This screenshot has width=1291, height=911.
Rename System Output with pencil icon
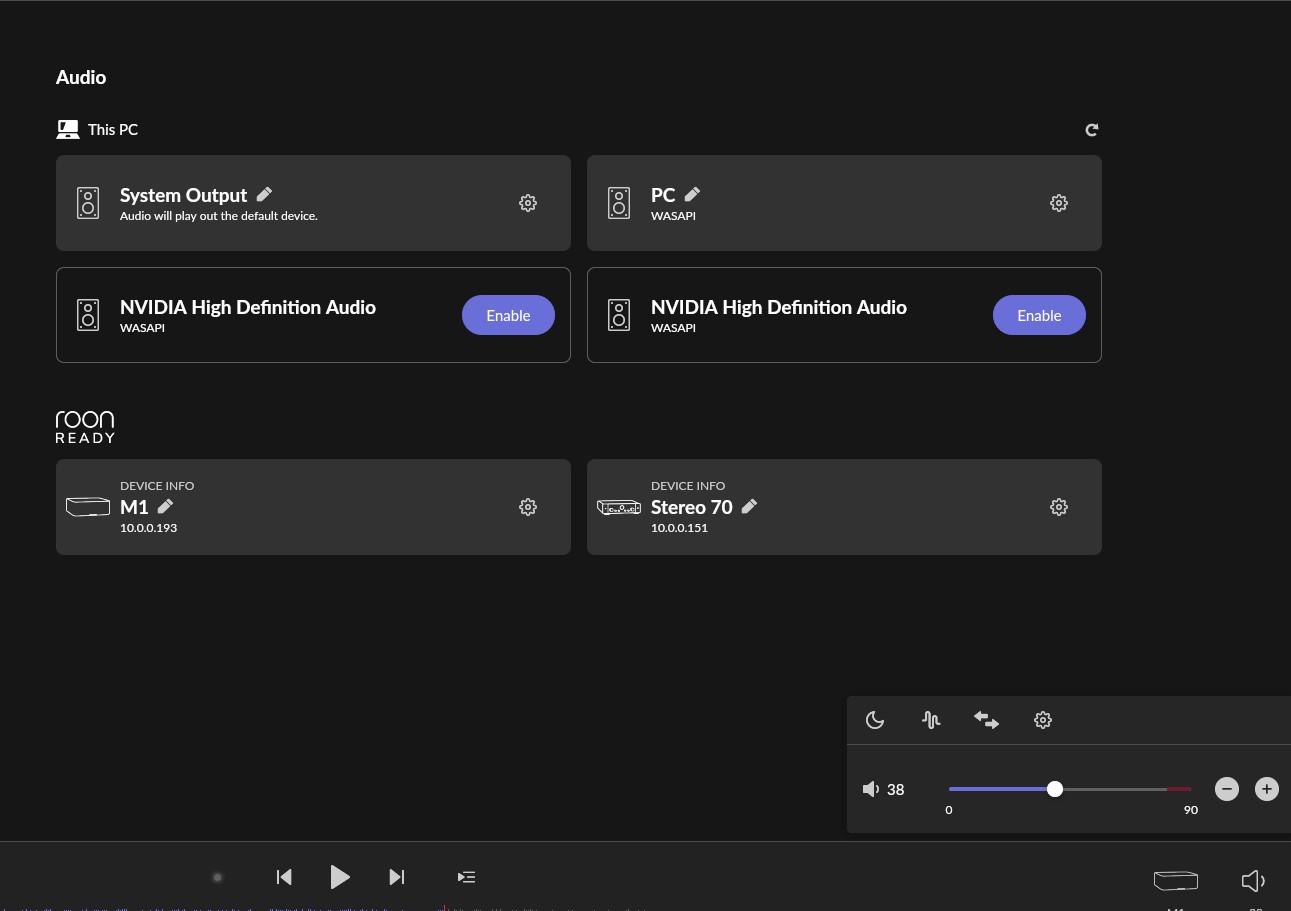[264, 194]
